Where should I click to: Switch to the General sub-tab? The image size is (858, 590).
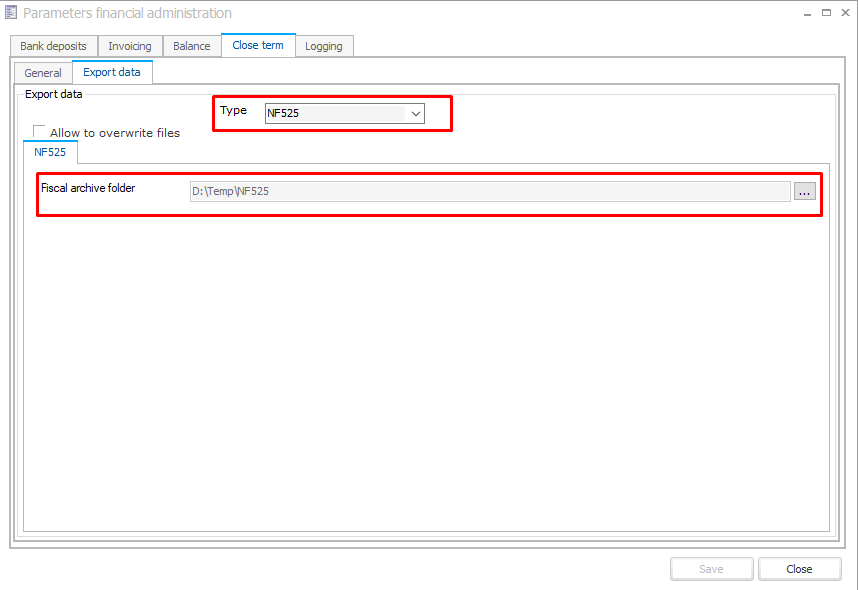(43, 73)
